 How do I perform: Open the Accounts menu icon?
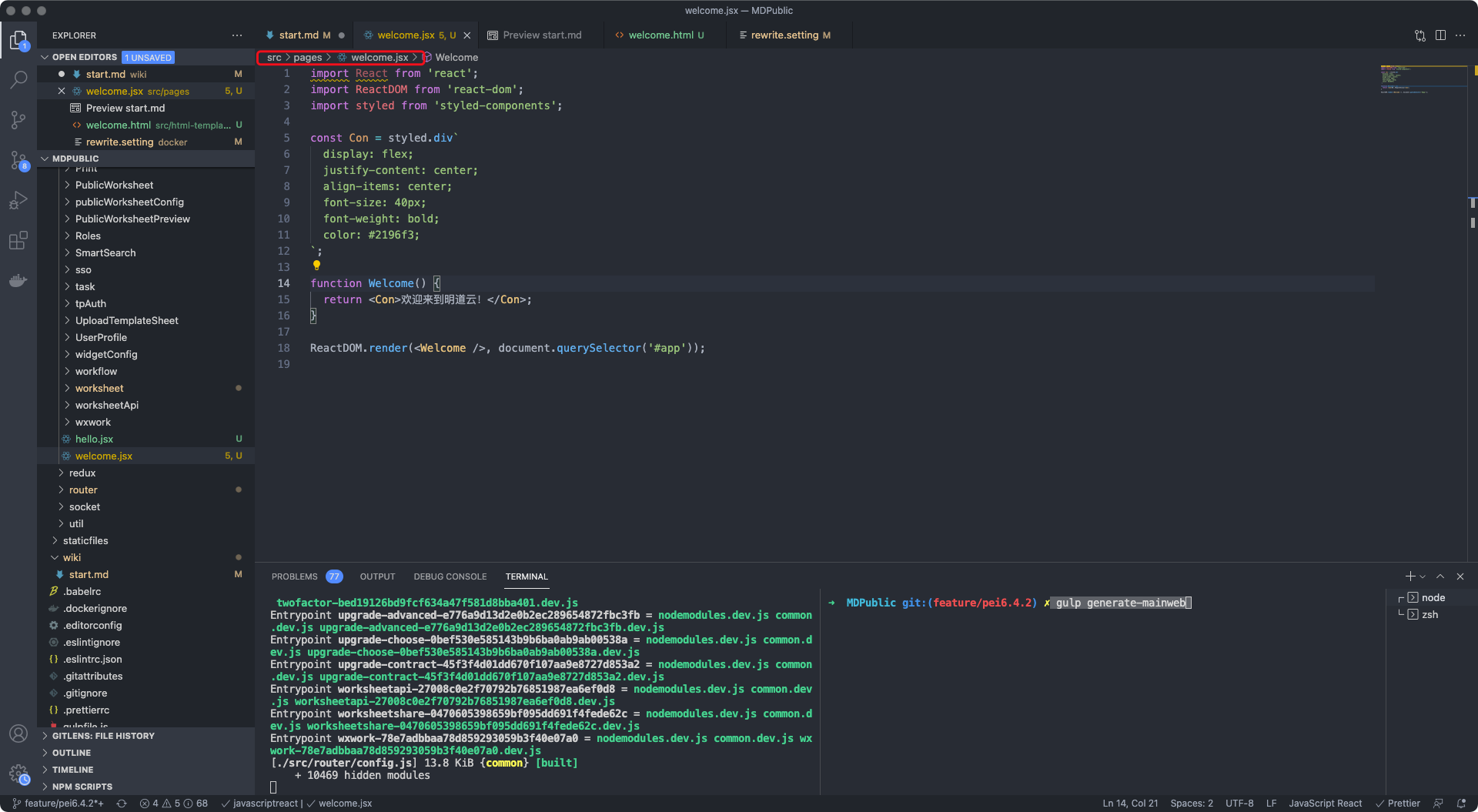tap(18, 733)
